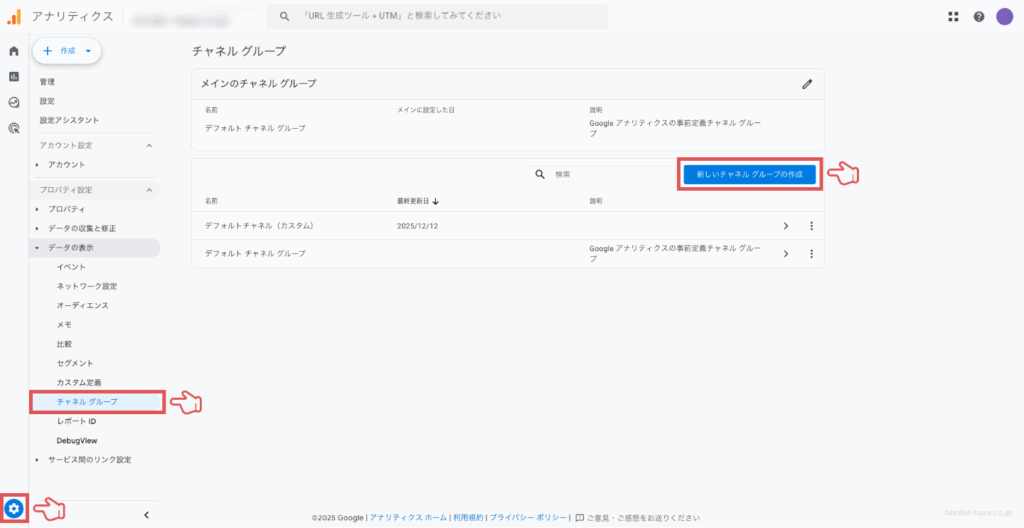Open イベント under データの表示

click(x=71, y=267)
